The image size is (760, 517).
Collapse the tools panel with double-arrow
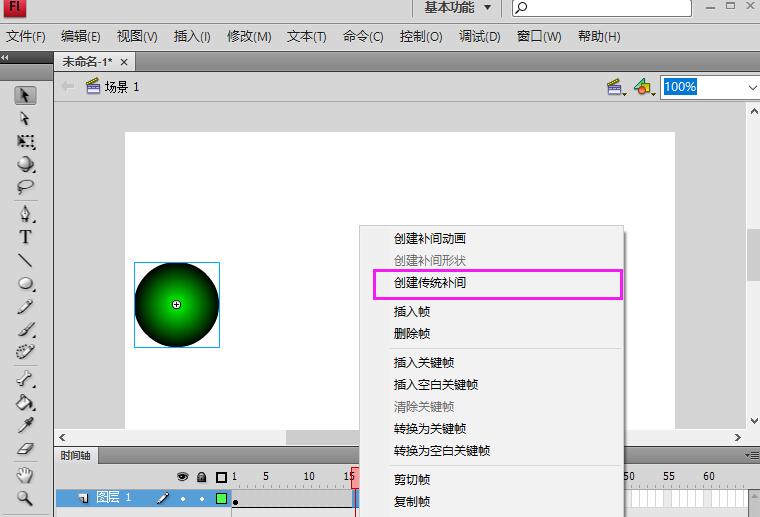coord(5,57)
